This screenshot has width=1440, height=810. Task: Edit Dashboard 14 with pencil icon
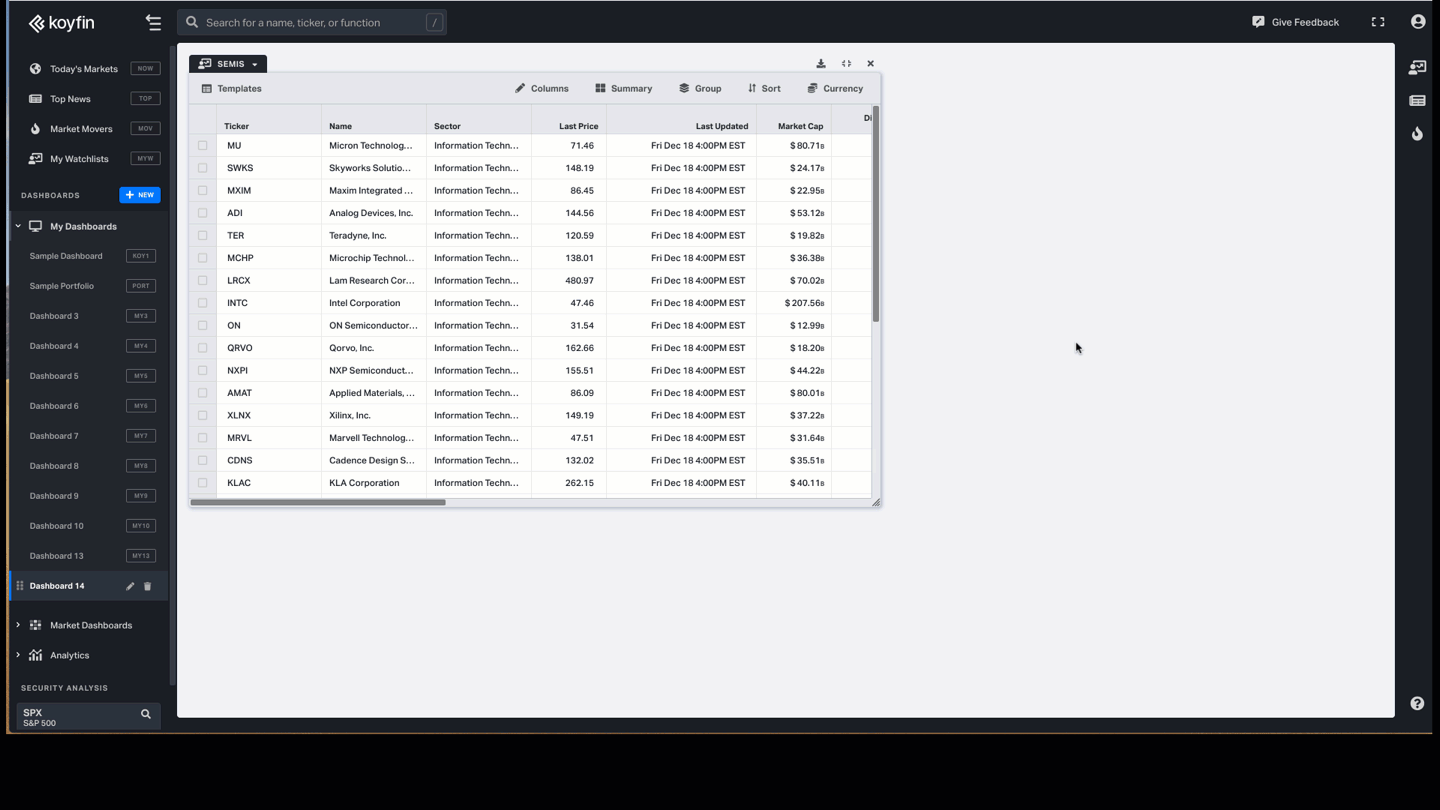click(x=130, y=586)
